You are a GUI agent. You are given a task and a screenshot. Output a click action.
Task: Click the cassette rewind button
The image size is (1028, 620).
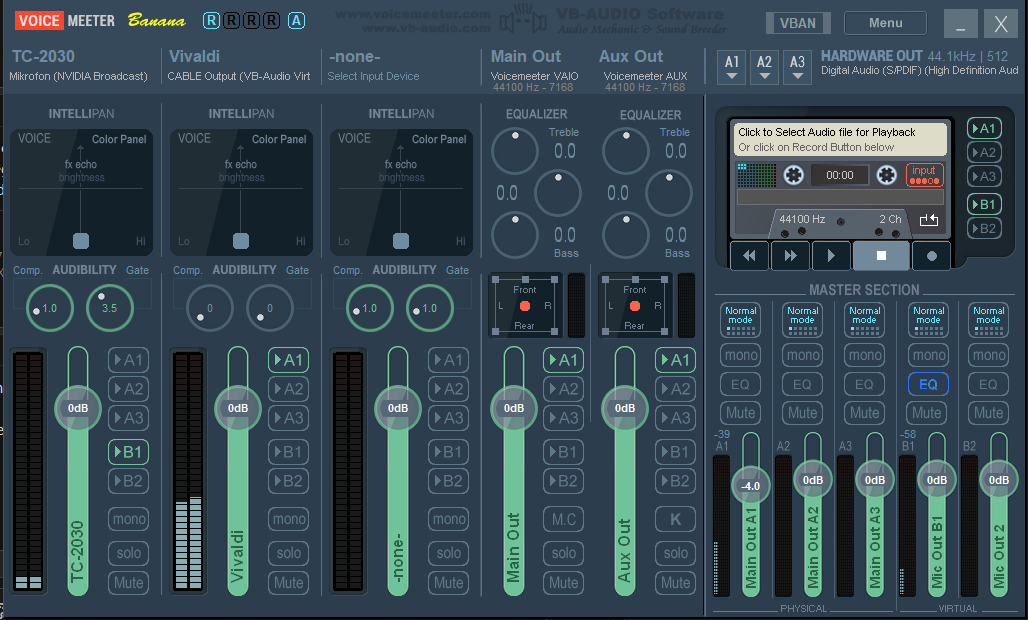coord(749,256)
